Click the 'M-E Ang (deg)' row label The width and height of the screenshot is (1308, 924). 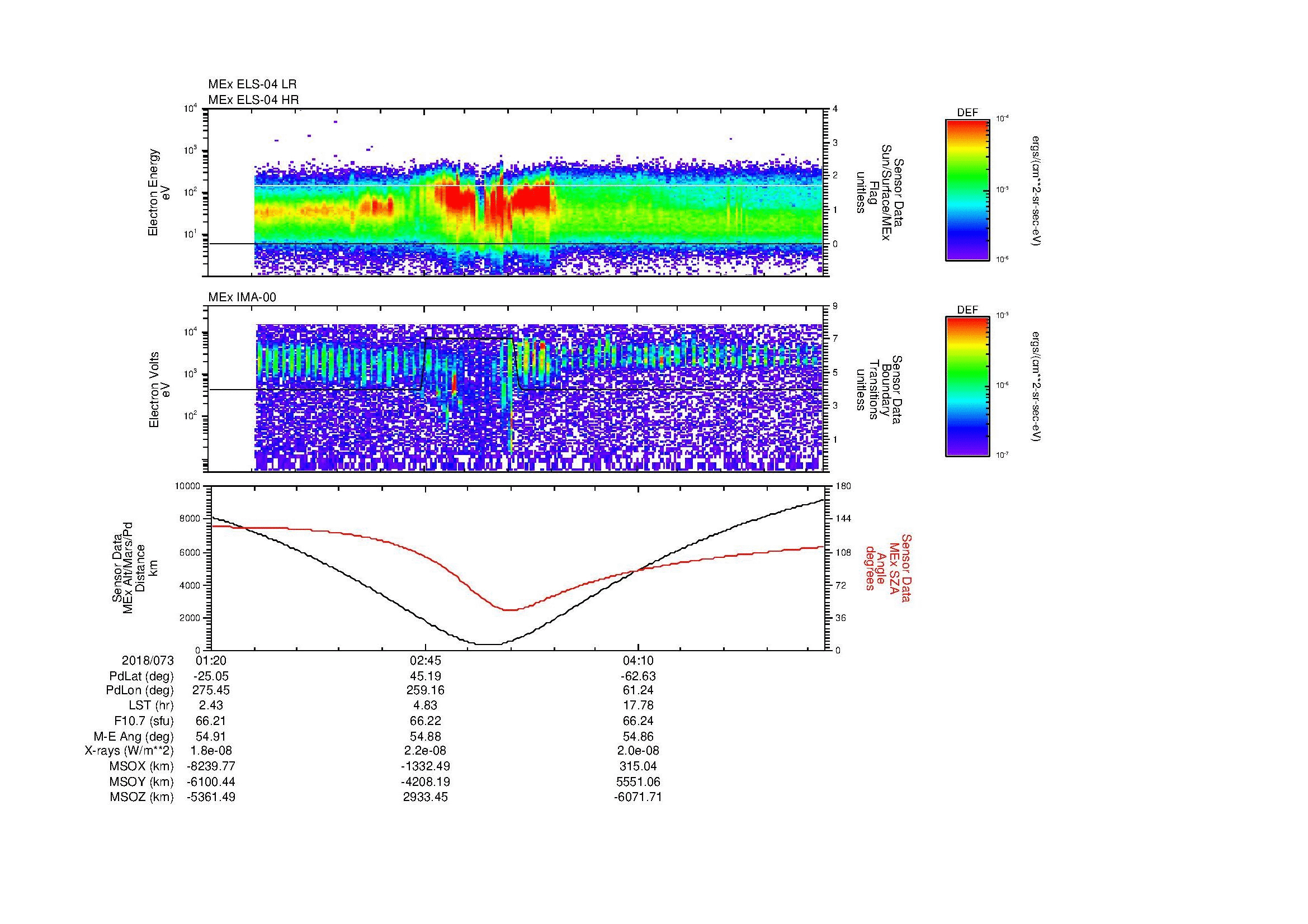(134, 737)
